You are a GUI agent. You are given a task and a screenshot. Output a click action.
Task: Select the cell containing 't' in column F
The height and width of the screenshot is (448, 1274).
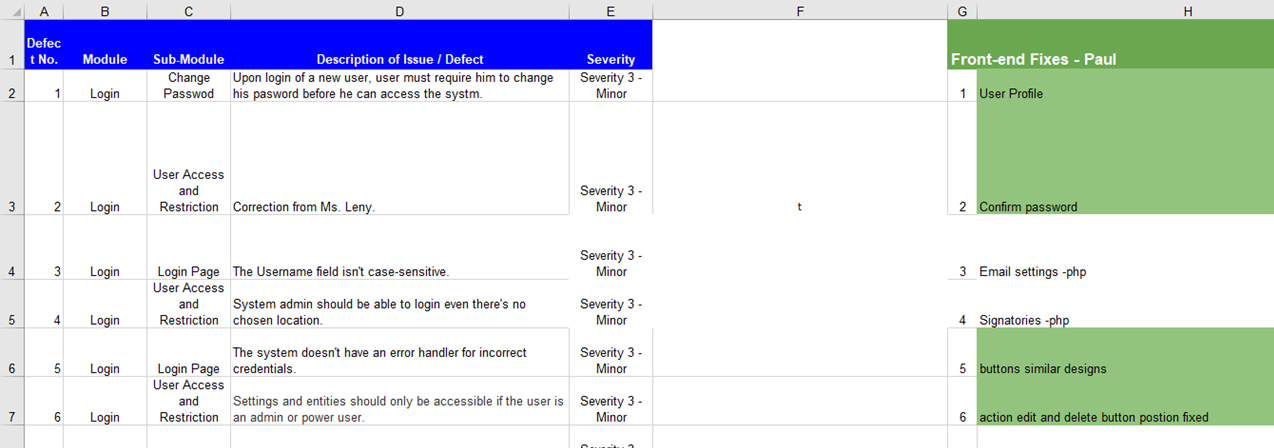coord(800,158)
